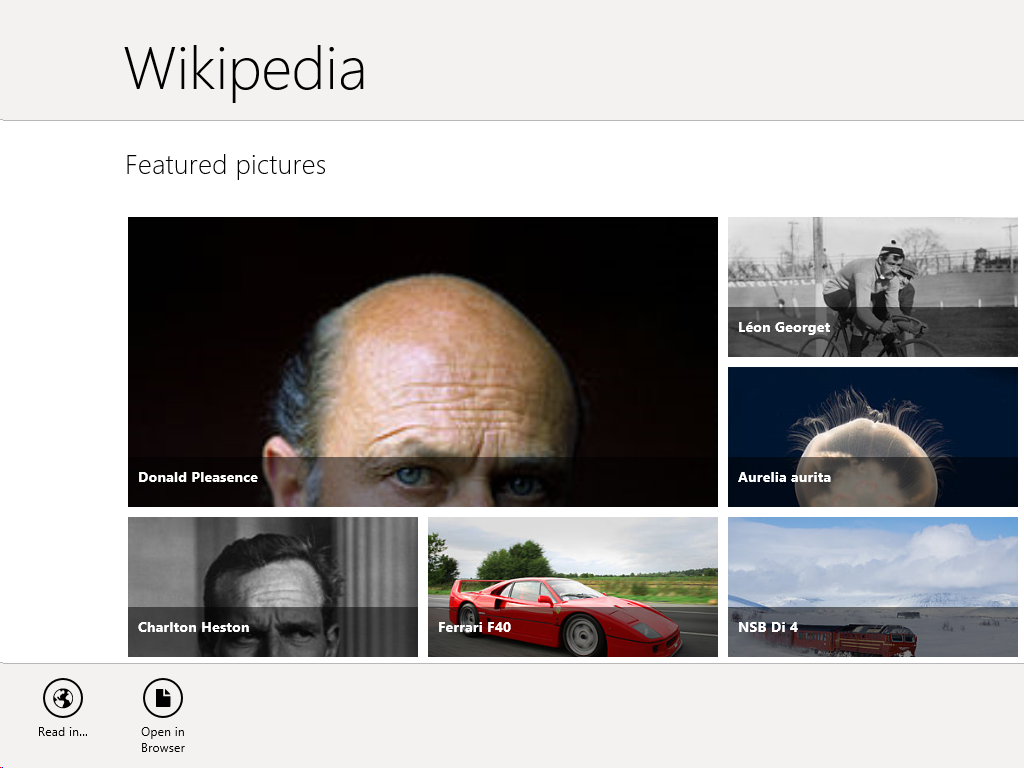Screen dimensions: 1024x768
Task: Click the Open in Browser page icon
Action: click(163, 697)
